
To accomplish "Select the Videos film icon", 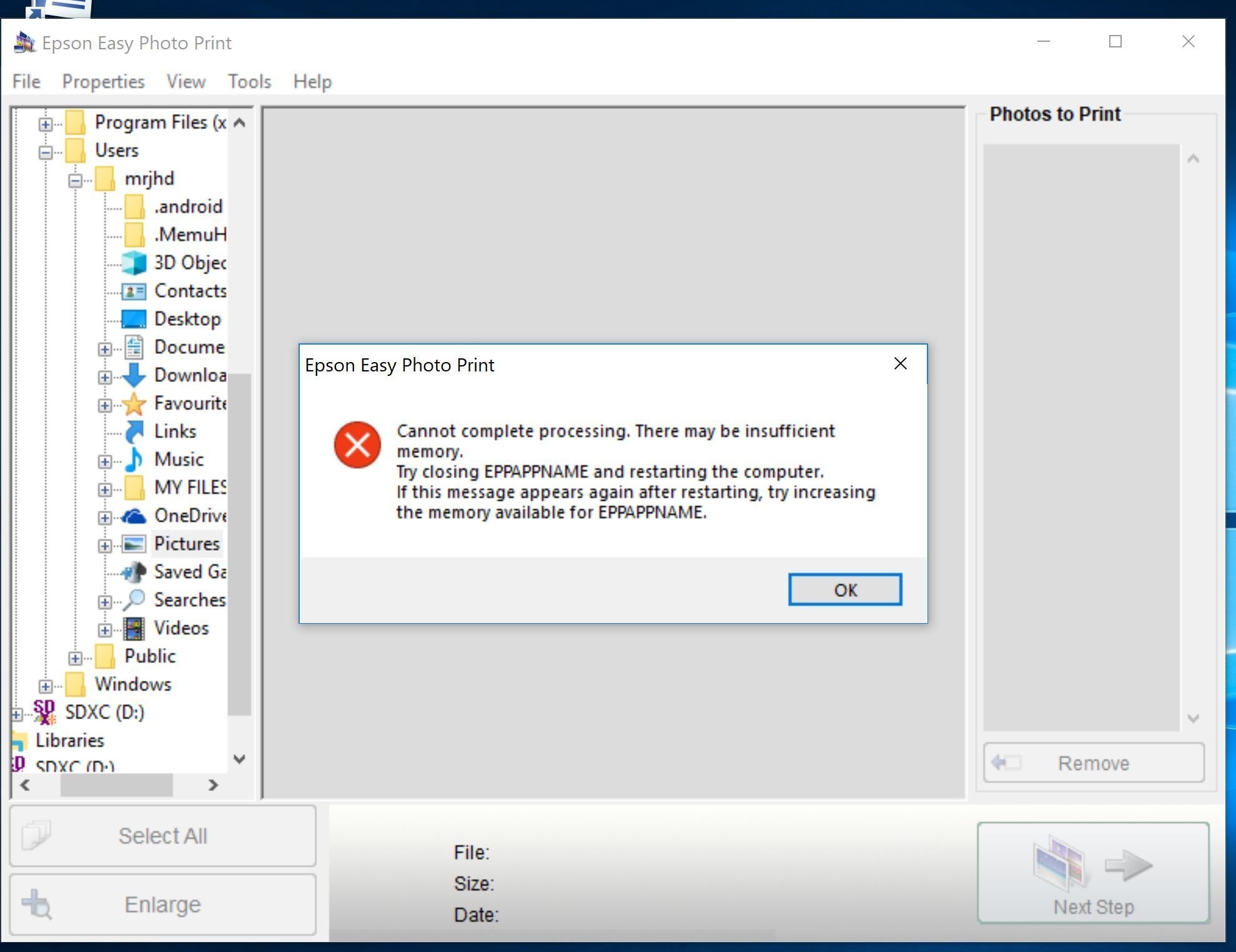I will click(x=134, y=629).
